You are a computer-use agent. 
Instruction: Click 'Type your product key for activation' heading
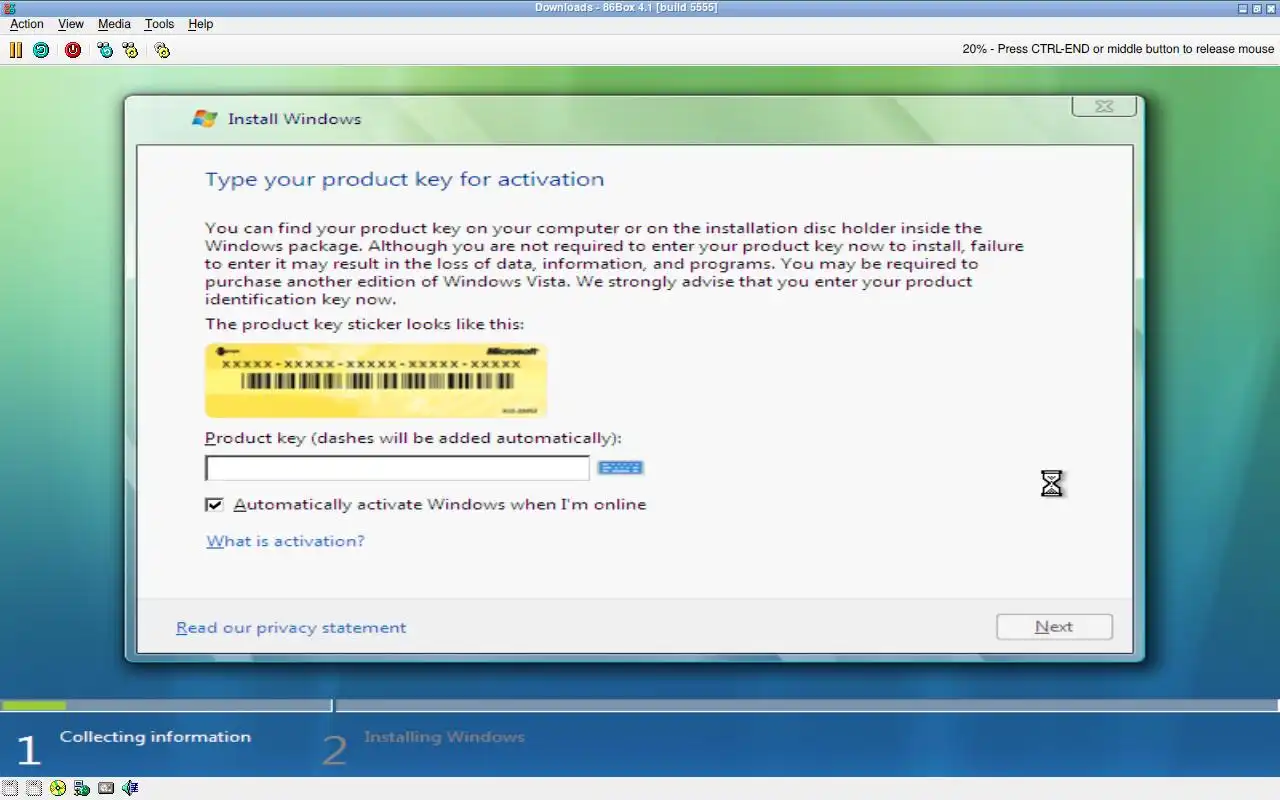405,180
